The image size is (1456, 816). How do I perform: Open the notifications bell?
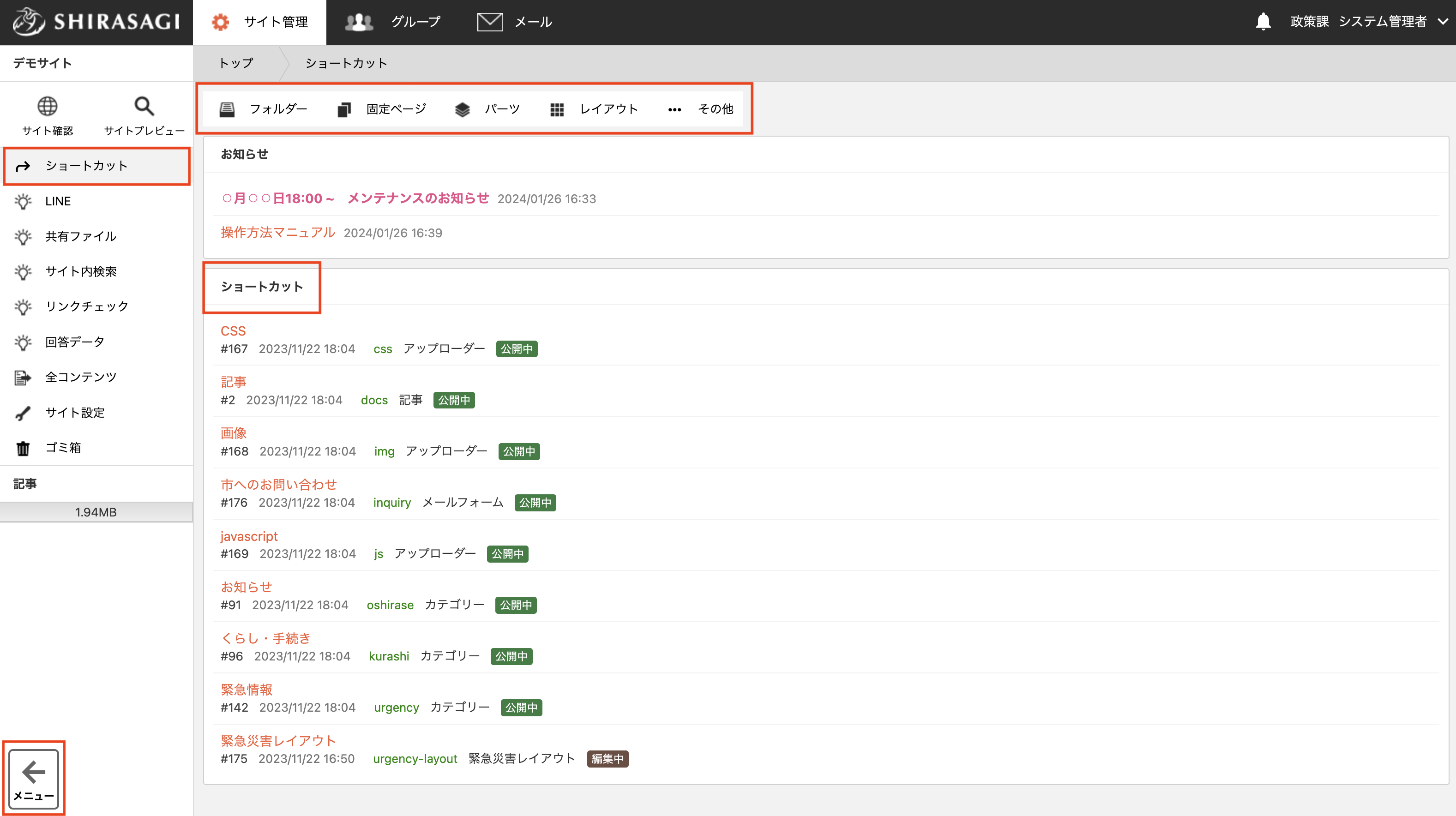1263,22
